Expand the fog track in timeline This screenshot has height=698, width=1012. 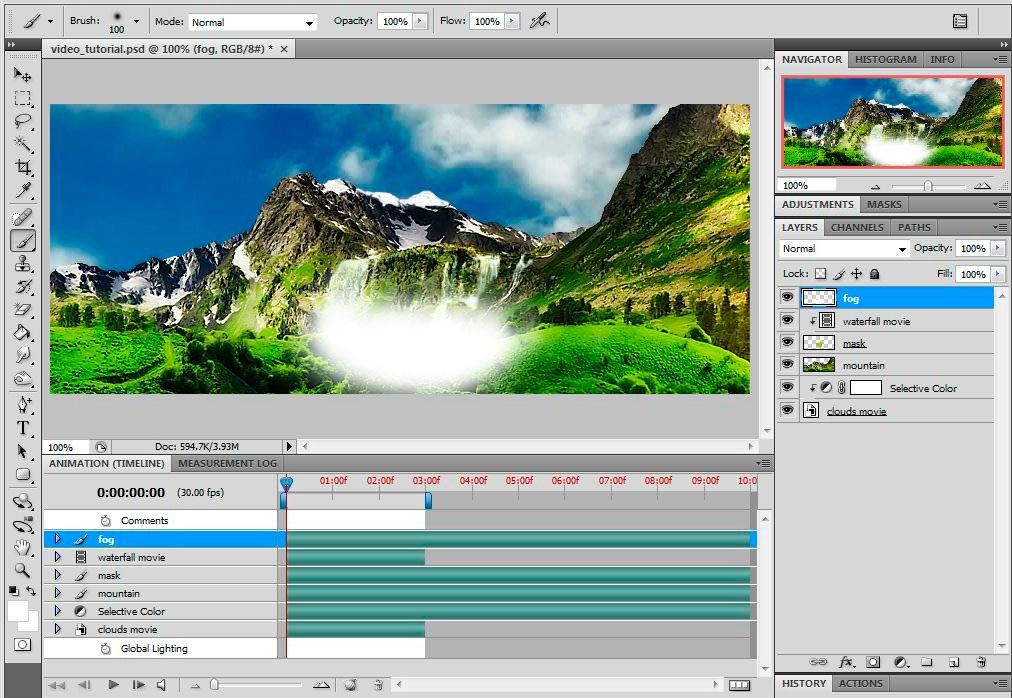coord(57,539)
